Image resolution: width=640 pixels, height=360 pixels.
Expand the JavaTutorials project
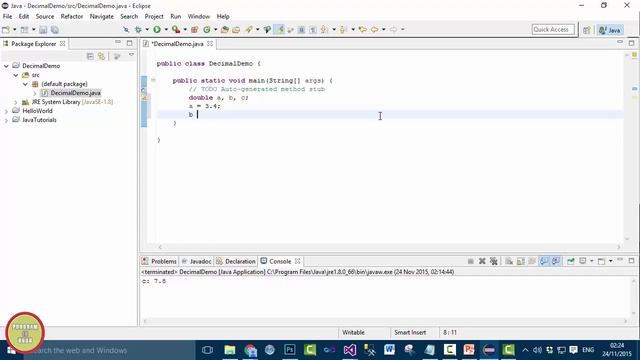[6, 120]
